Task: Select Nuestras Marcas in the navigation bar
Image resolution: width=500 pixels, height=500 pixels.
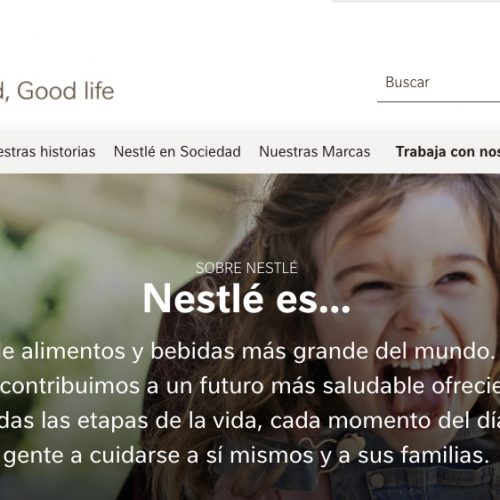Action: coord(315,152)
